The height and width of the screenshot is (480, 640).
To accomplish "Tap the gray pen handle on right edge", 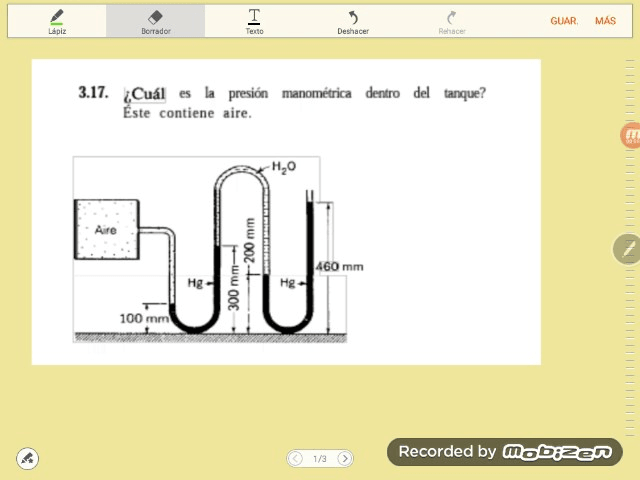I will tap(627, 248).
